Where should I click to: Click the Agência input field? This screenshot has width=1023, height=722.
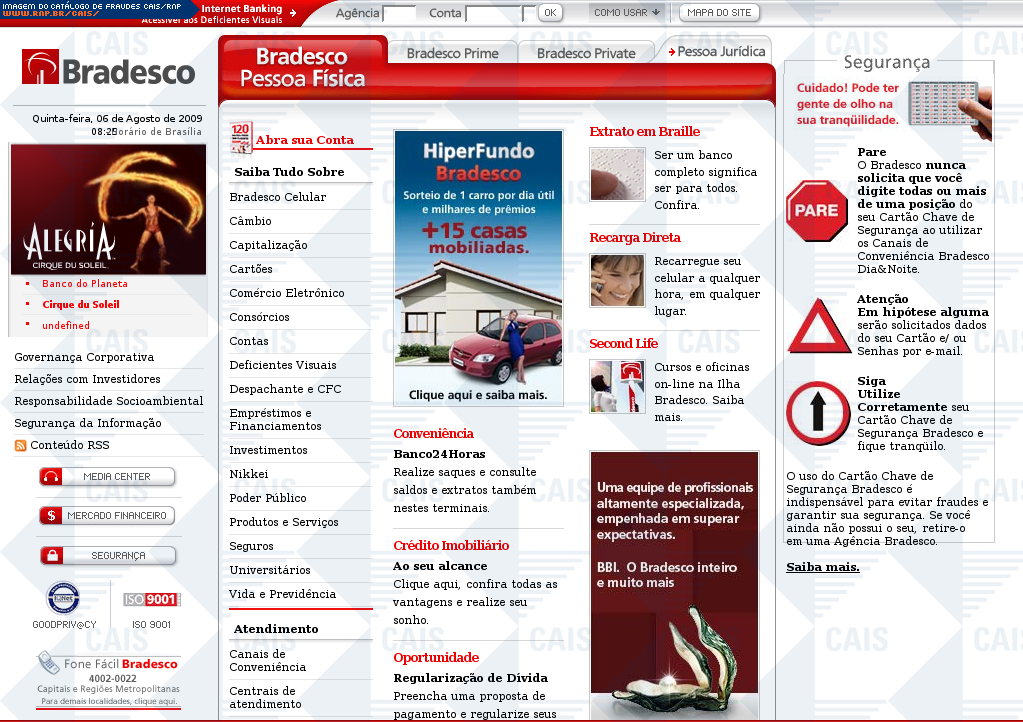tap(399, 14)
